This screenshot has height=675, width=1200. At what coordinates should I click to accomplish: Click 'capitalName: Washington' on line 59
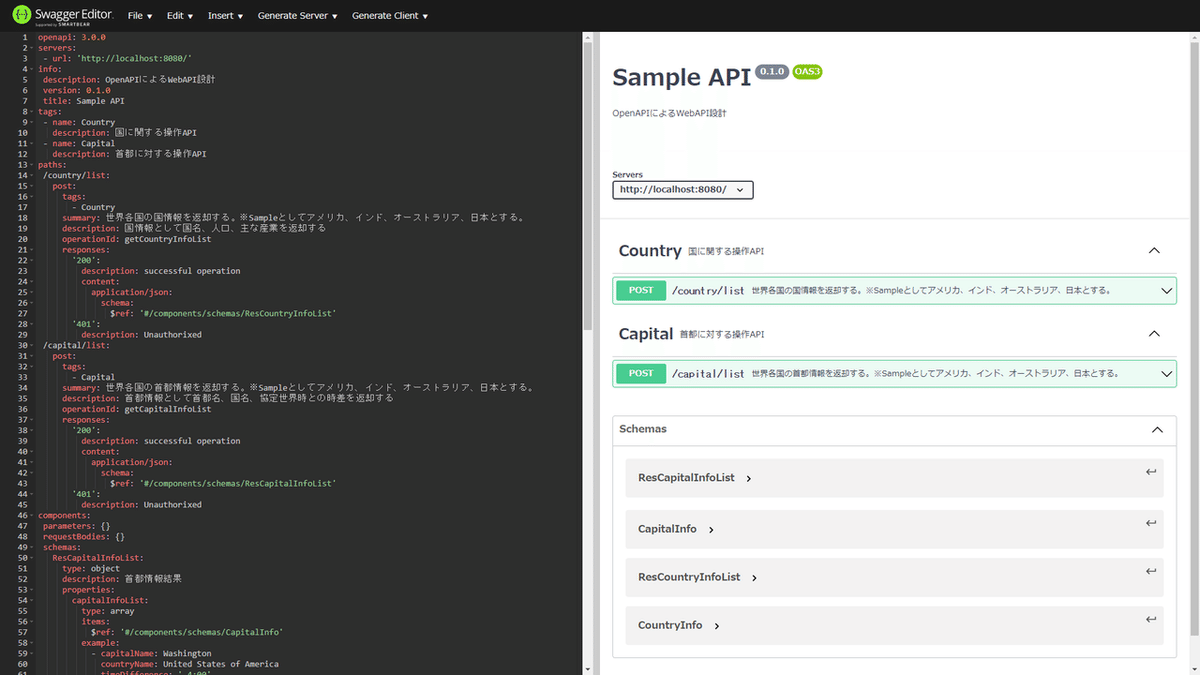tap(156, 653)
